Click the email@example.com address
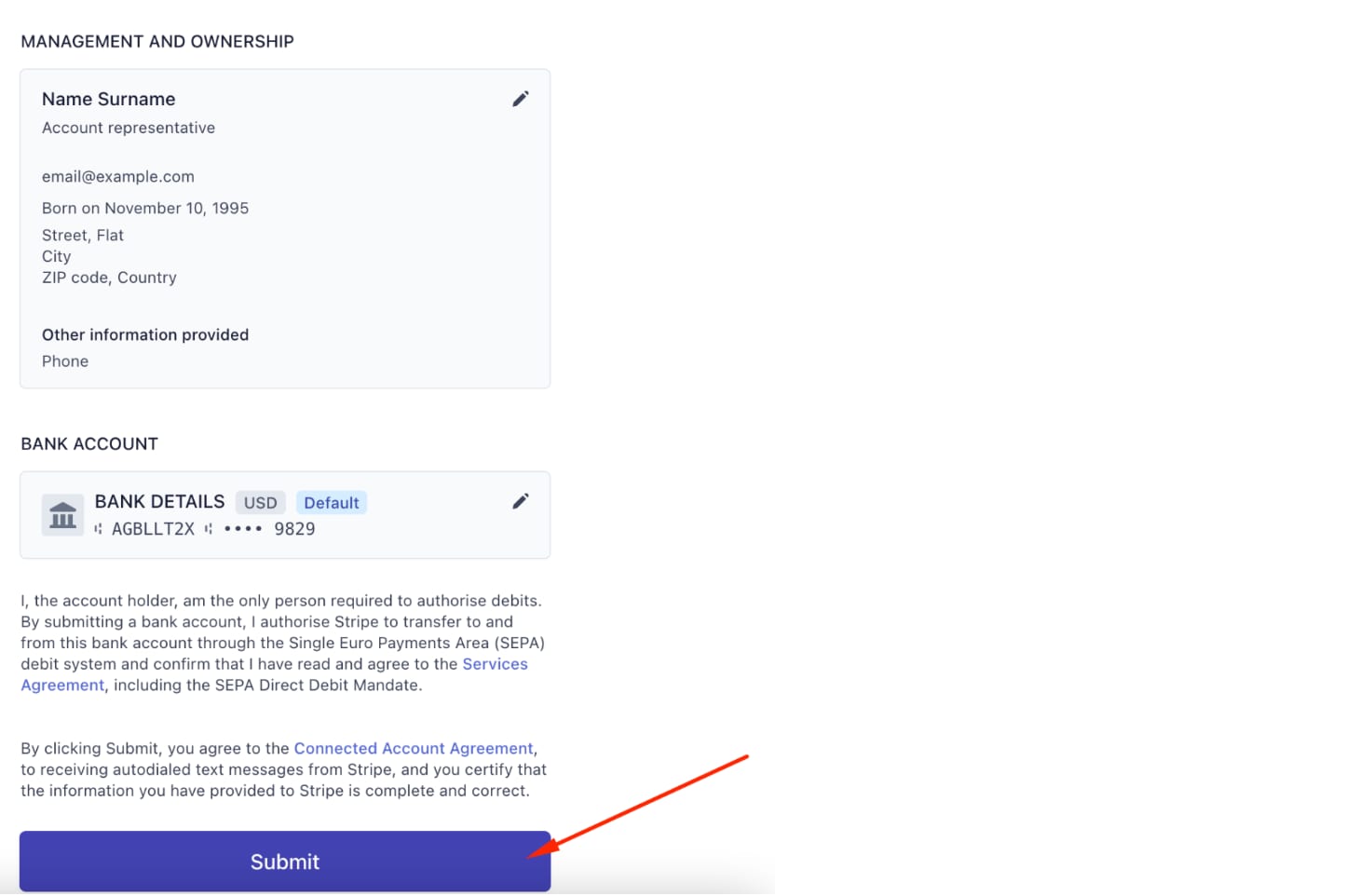 pos(118,177)
